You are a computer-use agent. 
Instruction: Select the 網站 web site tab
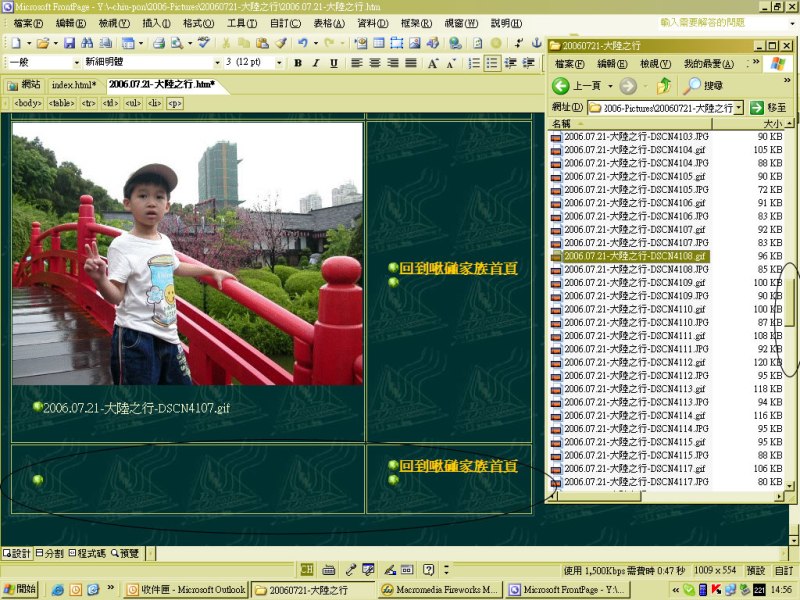point(24,85)
